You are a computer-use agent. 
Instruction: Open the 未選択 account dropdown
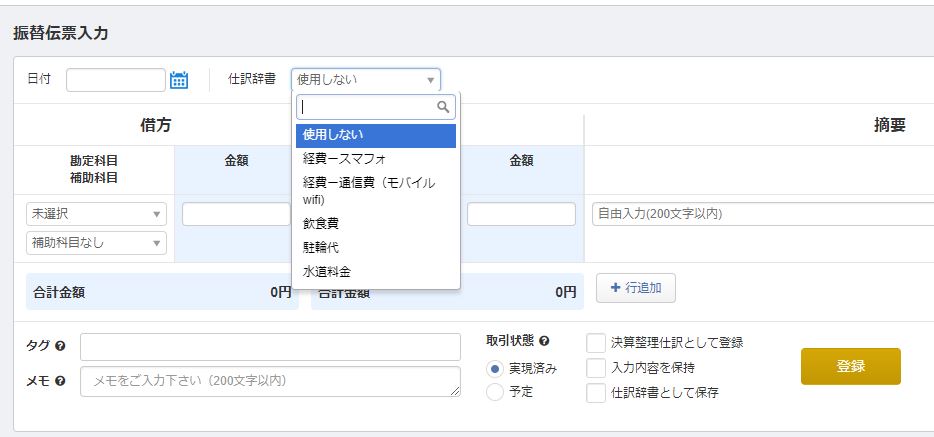pos(96,214)
